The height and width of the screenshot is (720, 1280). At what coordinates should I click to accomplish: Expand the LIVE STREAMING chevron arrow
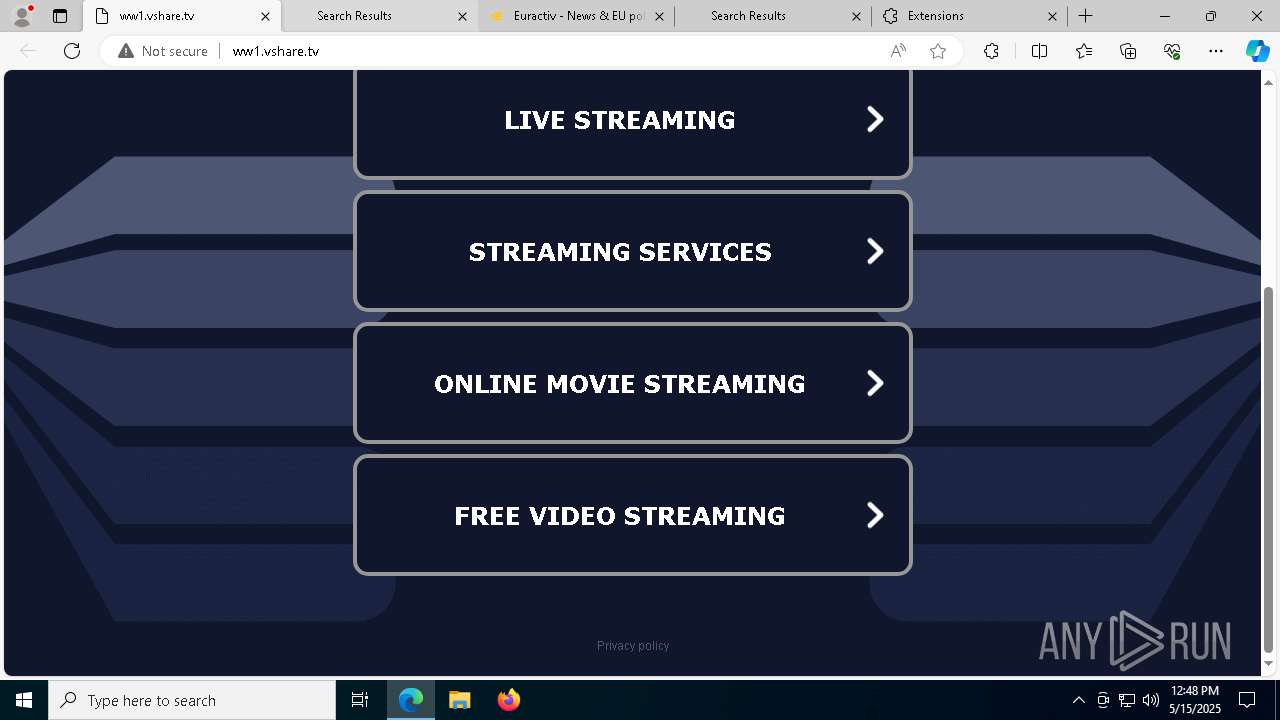point(875,120)
